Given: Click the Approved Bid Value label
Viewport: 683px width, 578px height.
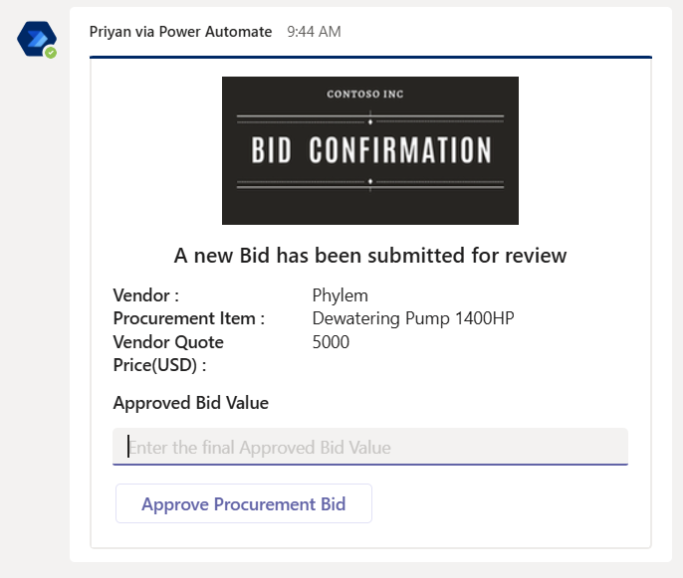Looking at the screenshot, I should coord(191,403).
